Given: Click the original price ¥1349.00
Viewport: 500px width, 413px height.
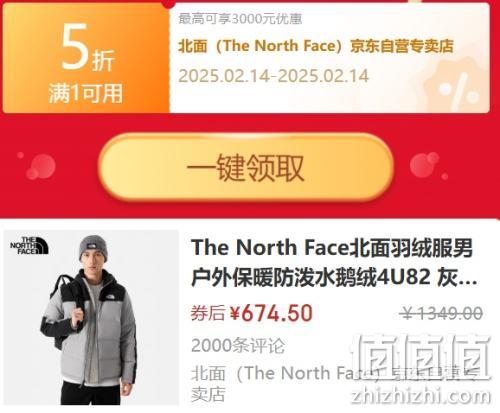Looking at the screenshot, I should pos(442,313).
